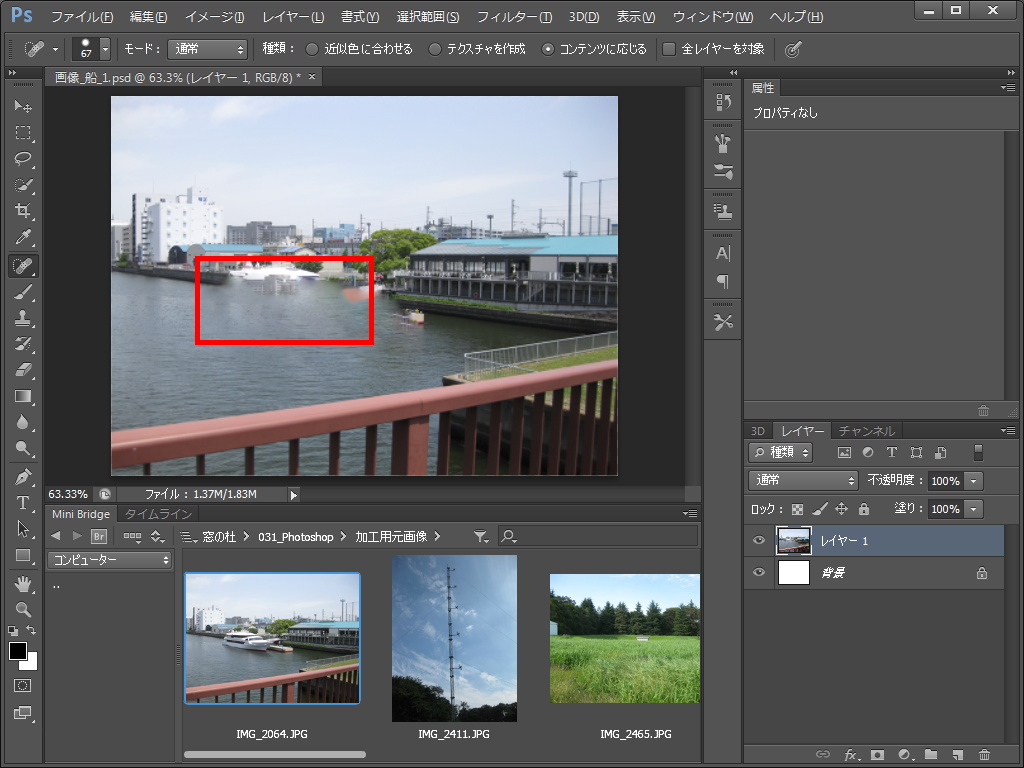Create a new layer with the new layer icon
1024x768 pixels.
click(957, 755)
